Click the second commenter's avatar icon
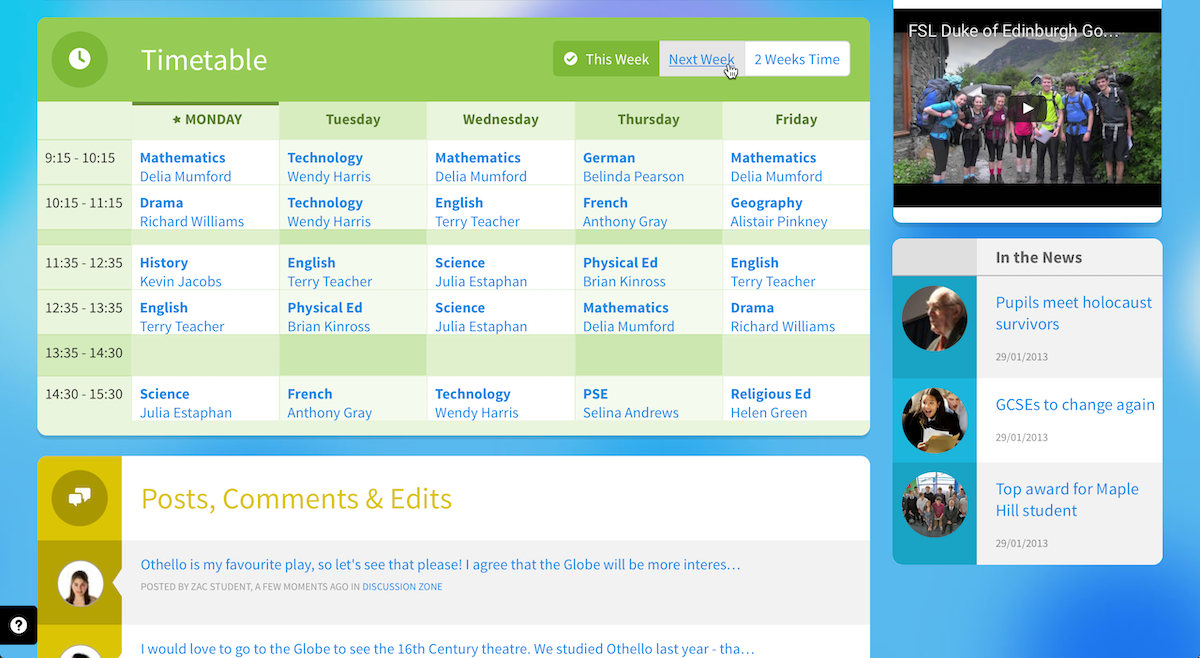 click(79, 652)
